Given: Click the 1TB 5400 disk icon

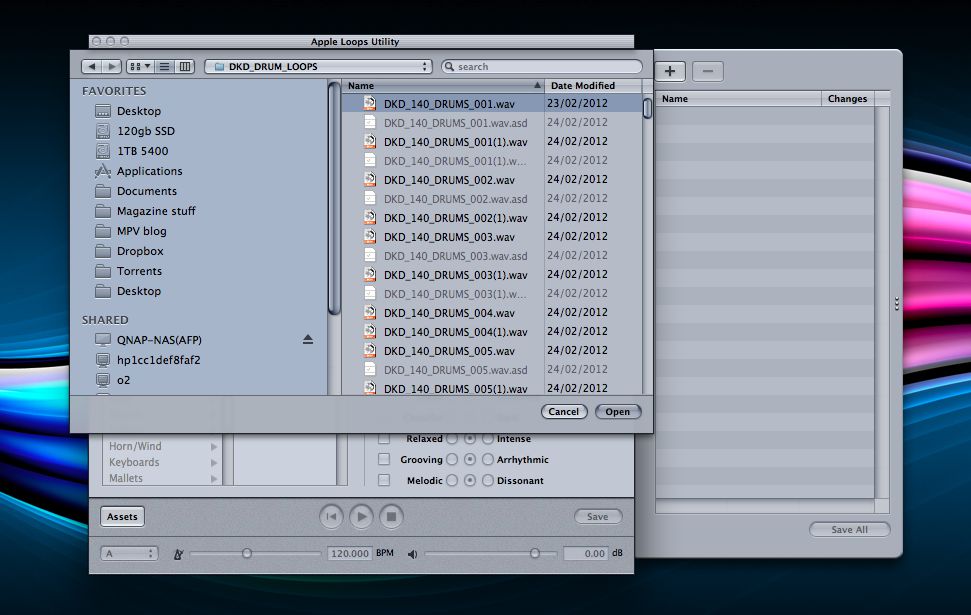Looking at the screenshot, I should tap(103, 150).
